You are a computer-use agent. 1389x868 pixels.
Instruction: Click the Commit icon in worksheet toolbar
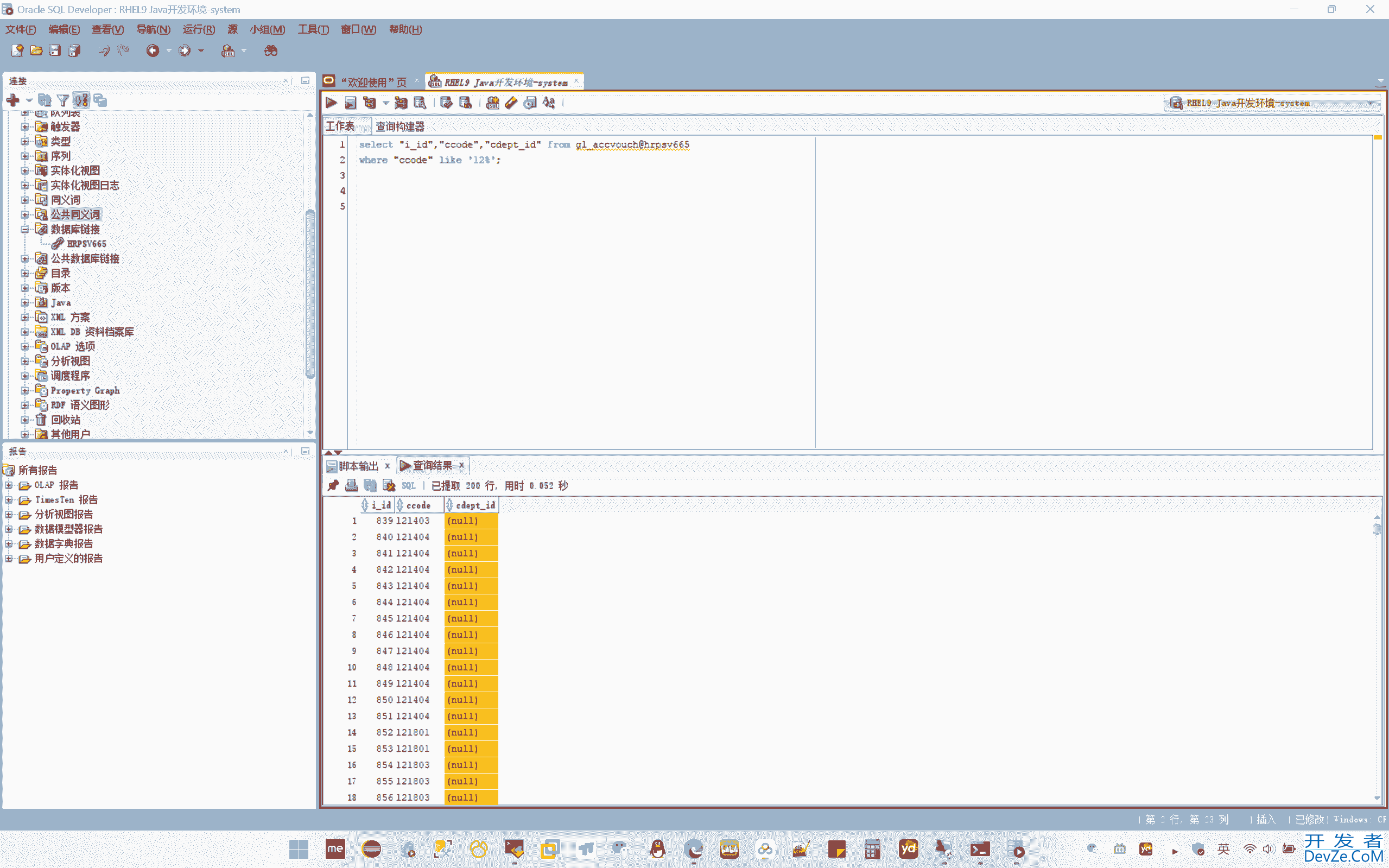coord(446,103)
